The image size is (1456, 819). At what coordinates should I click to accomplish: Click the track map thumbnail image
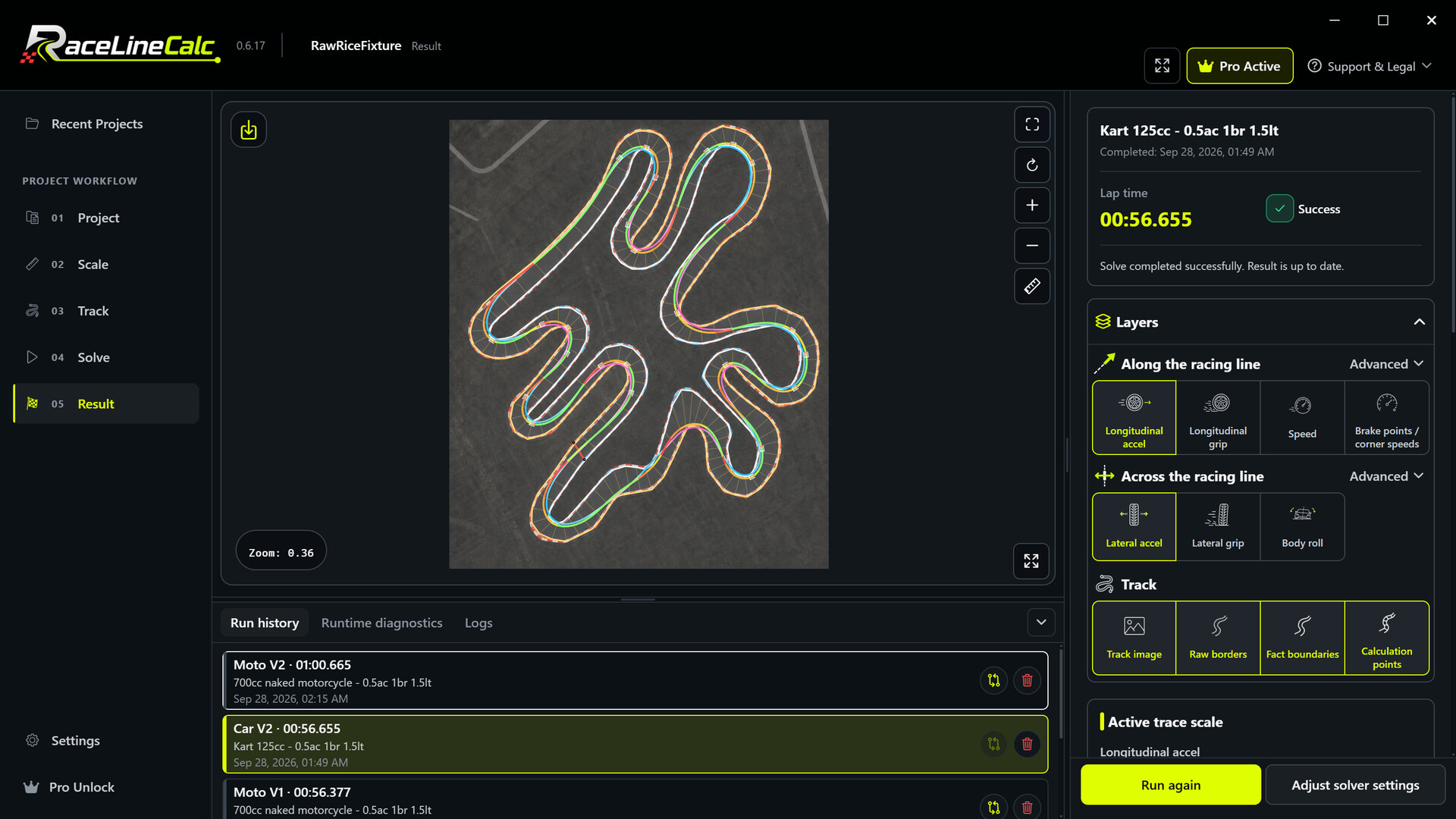[x=639, y=344]
